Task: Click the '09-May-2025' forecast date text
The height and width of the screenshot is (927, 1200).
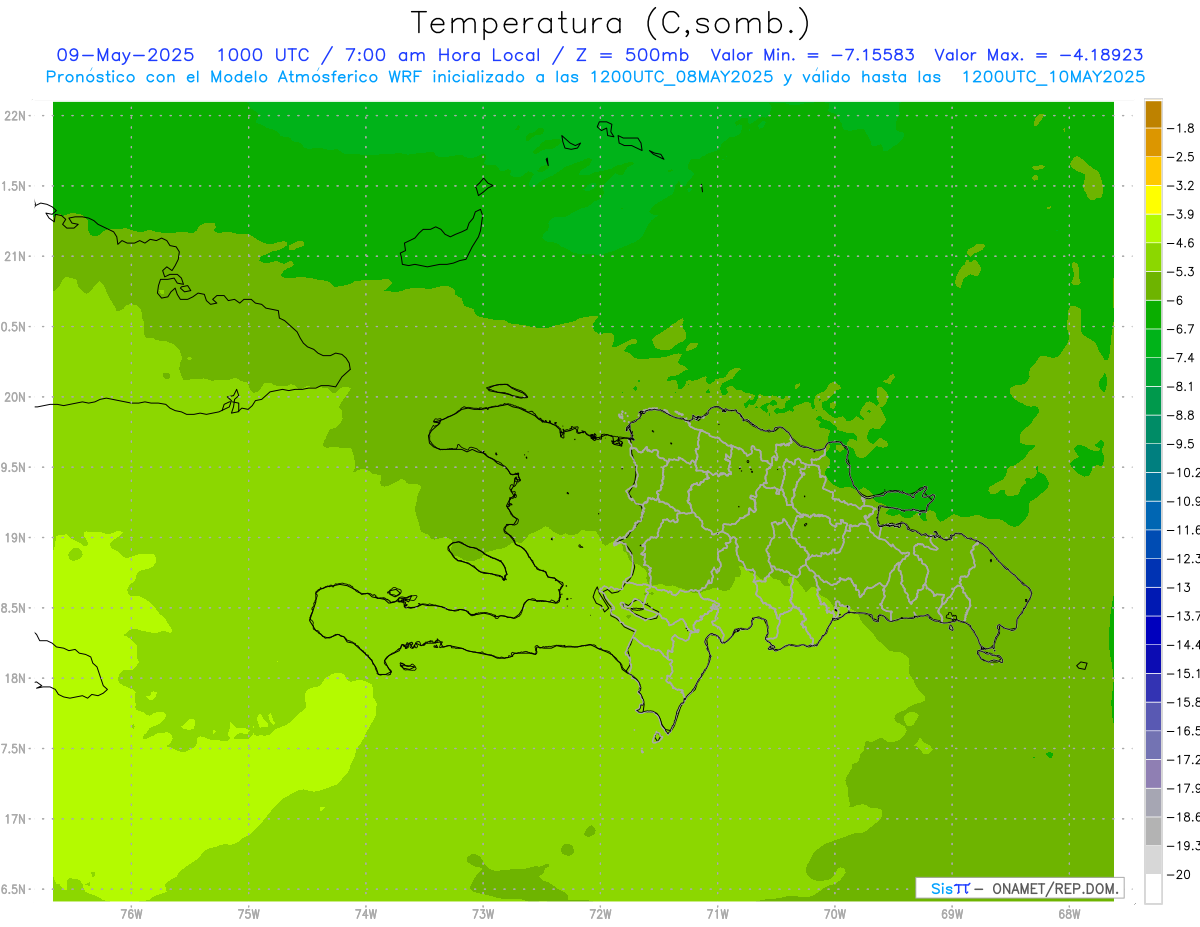Action: click(126, 55)
